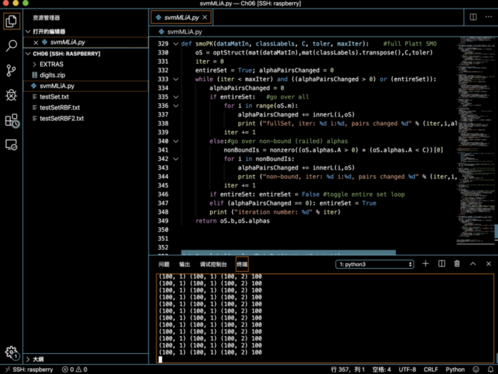Open the Run and Debug view
498x374 pixels.
pos(11,95)
